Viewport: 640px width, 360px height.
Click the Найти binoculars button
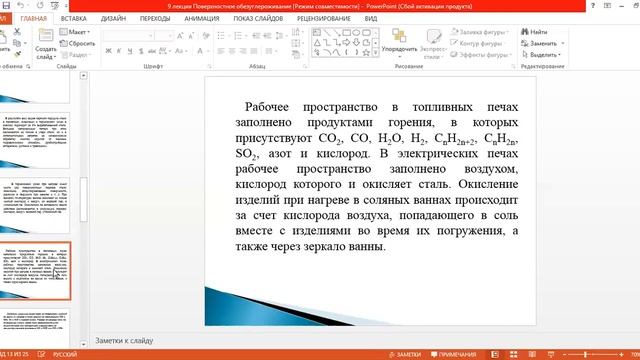(534, 32)
